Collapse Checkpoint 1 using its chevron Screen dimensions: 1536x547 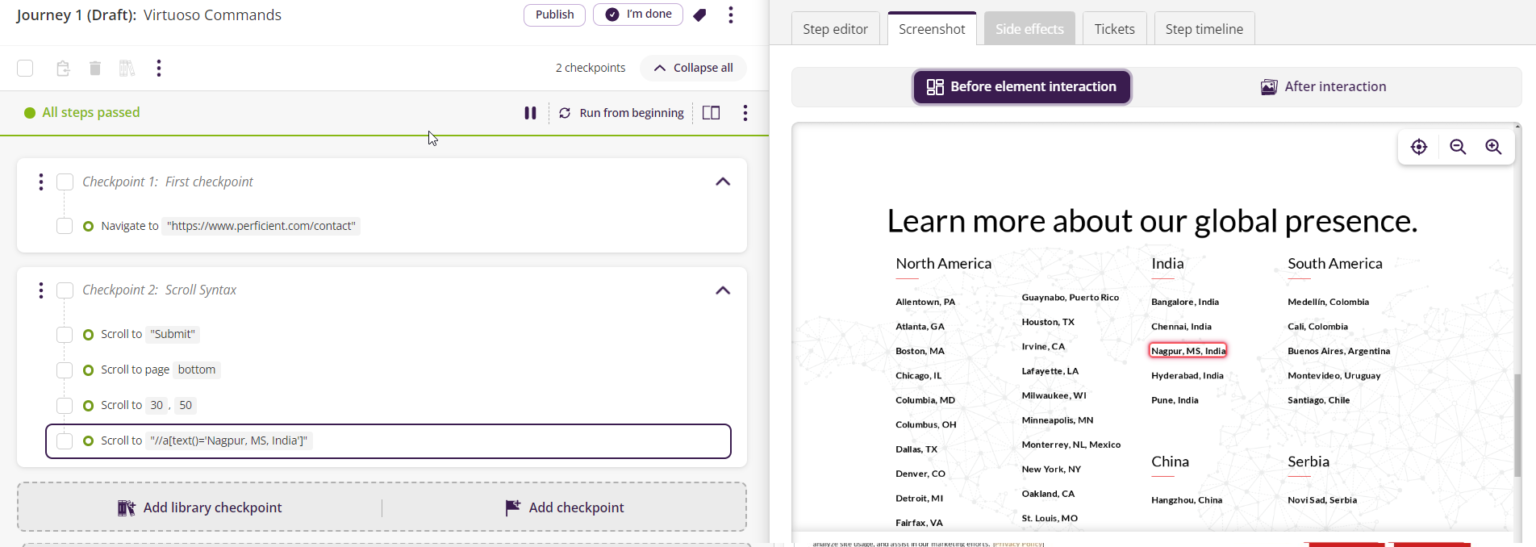coord(723,182)
